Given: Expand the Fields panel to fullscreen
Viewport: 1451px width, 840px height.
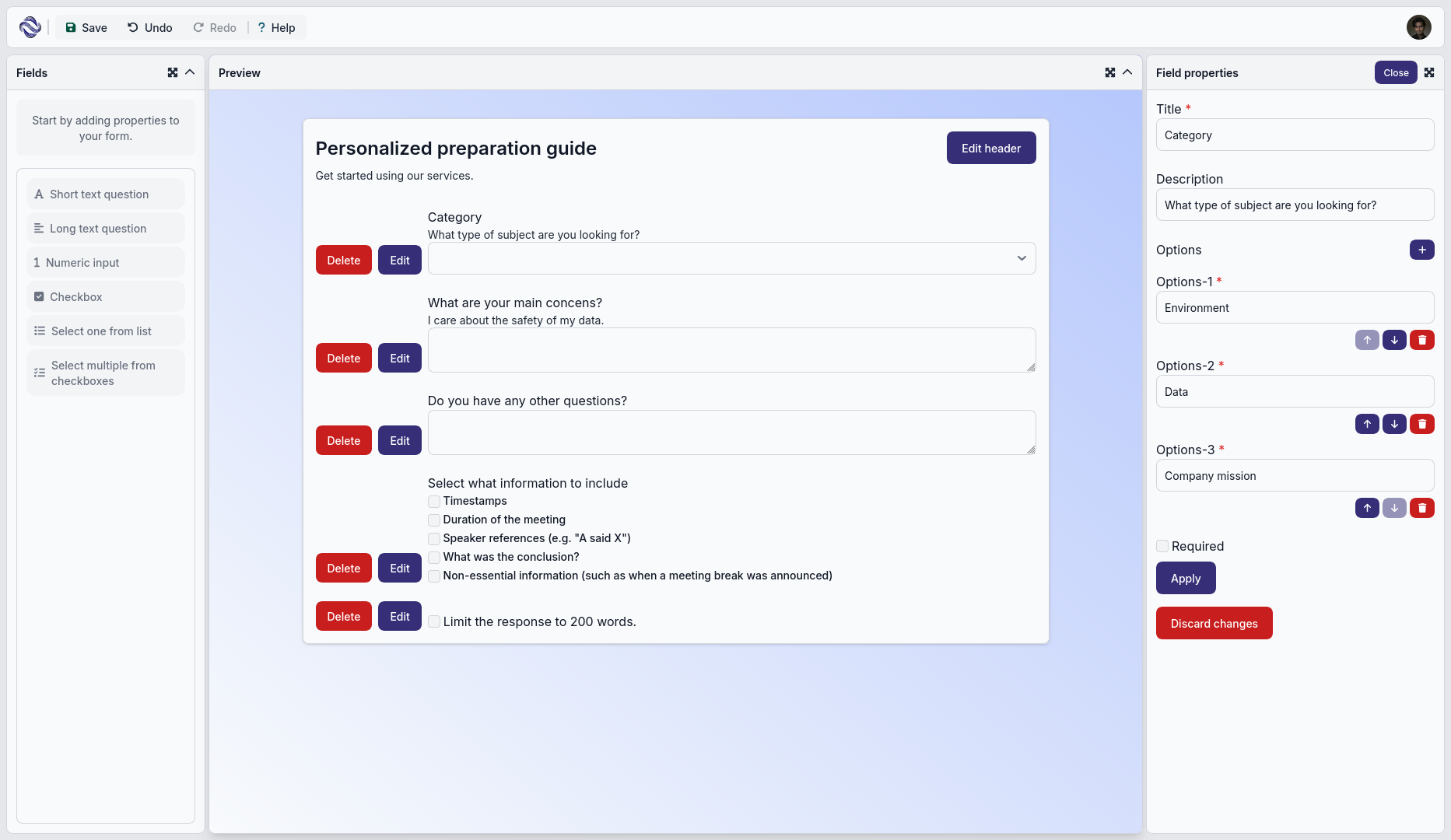Looking at the screenshot, I should [173, 72].
